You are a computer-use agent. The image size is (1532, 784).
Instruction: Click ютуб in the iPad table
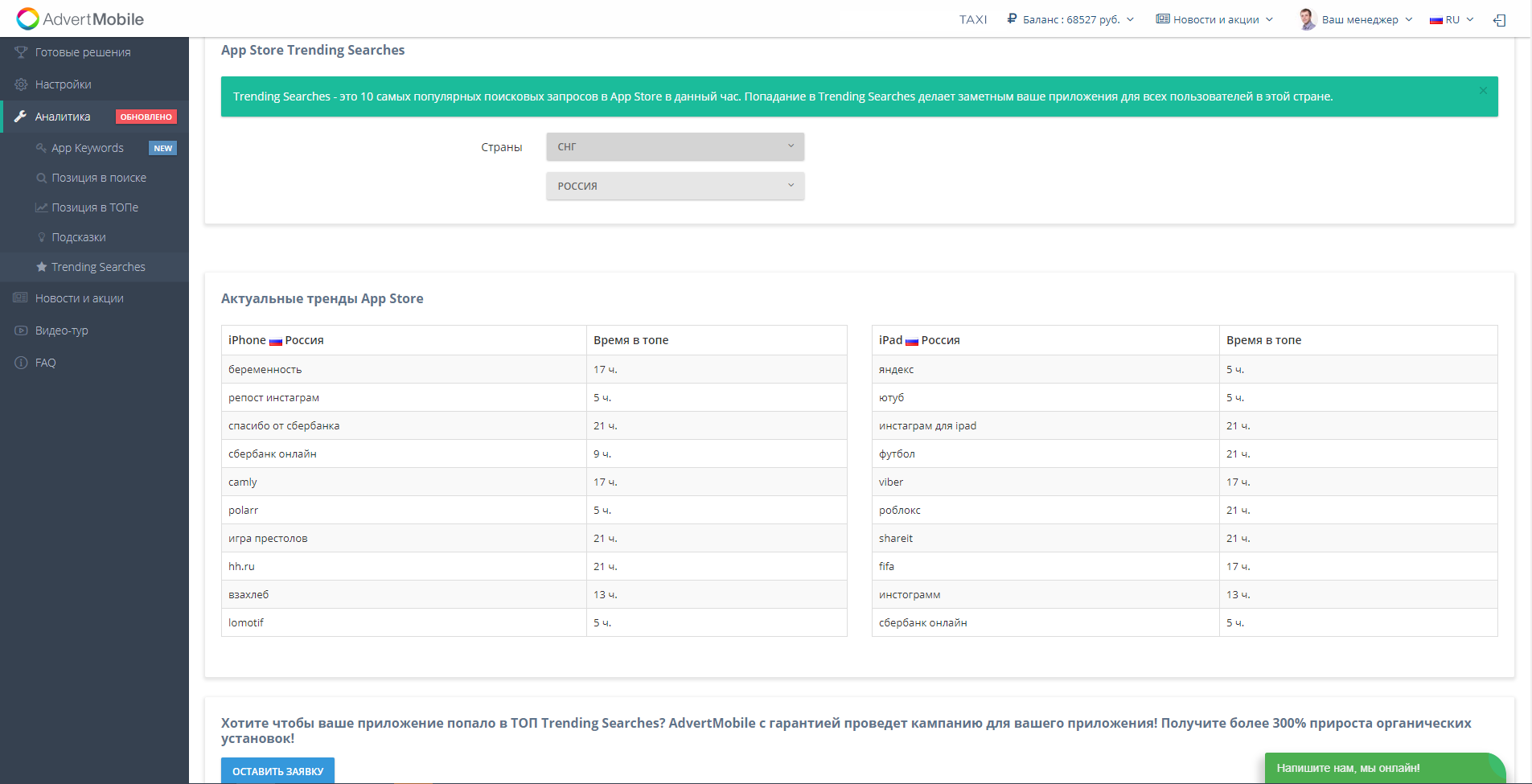click(891, 397)
